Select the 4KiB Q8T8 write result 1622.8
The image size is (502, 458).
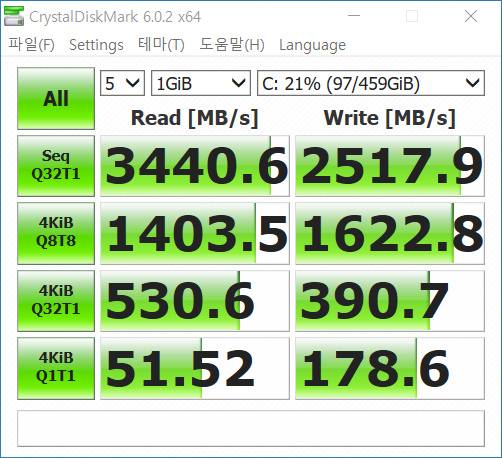(x=390, y=233)
